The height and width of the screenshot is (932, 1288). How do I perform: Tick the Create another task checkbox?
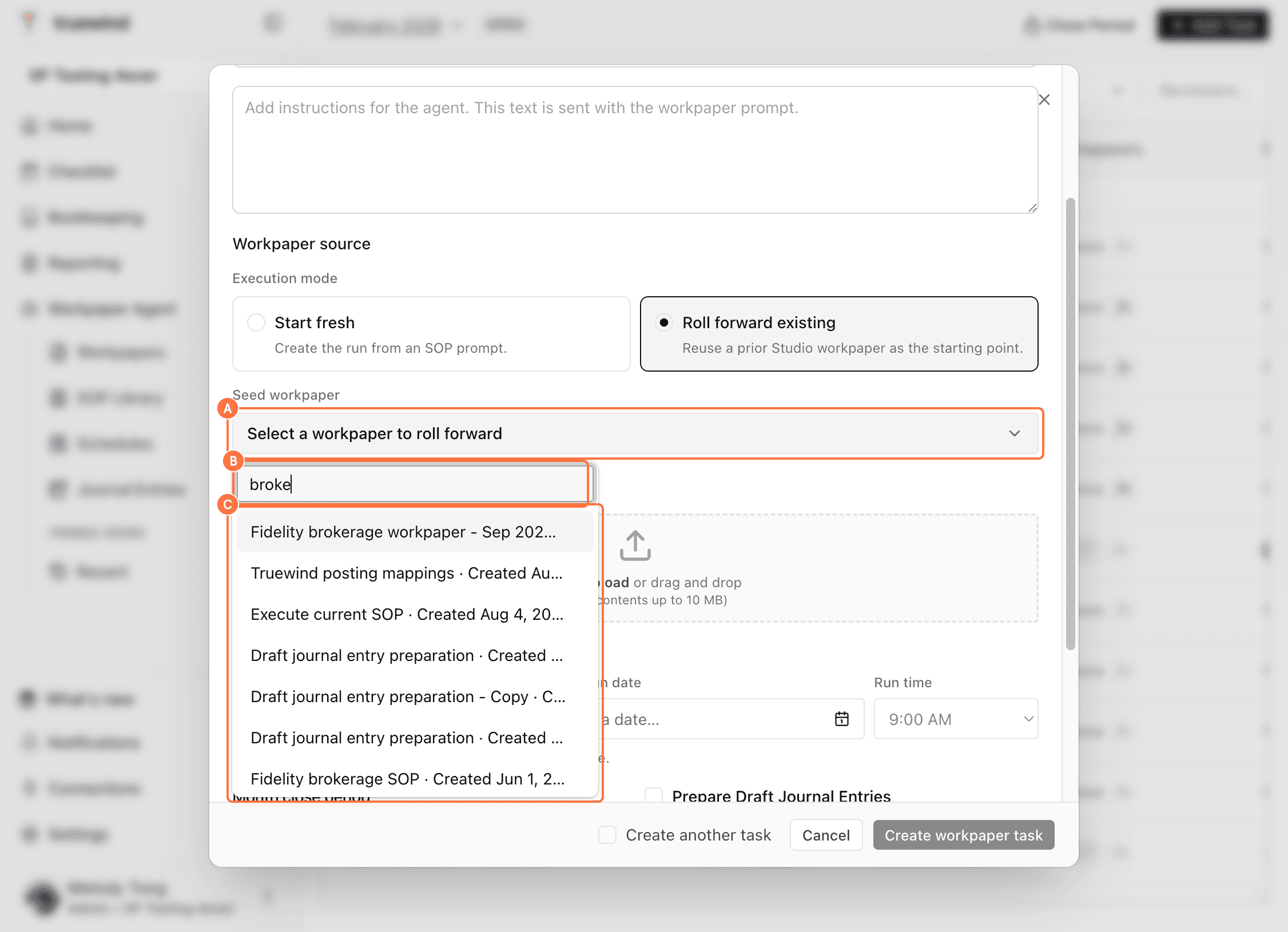point(607,835)
